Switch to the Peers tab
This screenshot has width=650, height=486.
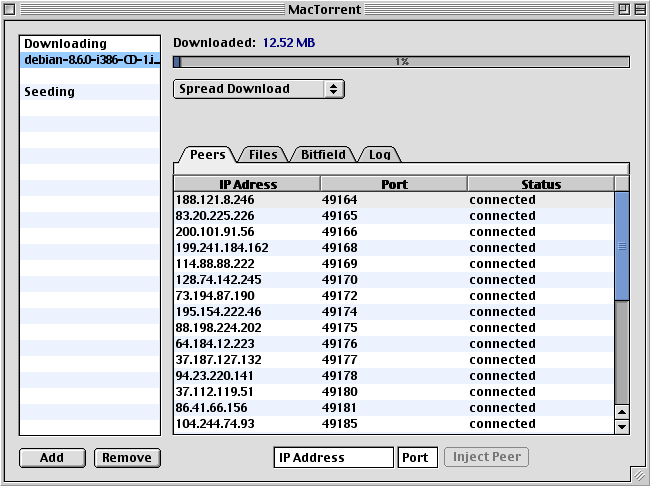[208, 155]
